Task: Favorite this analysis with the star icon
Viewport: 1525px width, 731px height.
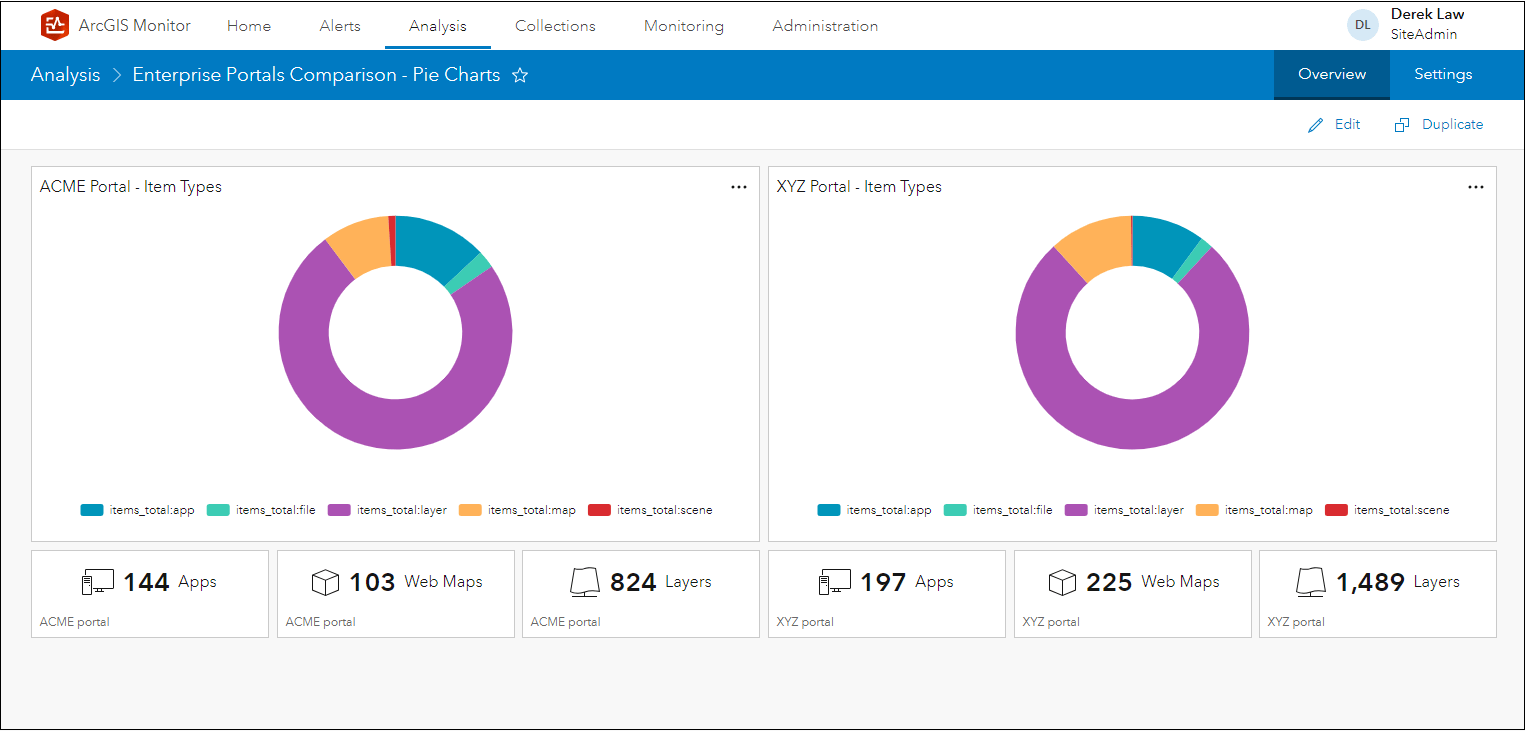Action: 520,75
